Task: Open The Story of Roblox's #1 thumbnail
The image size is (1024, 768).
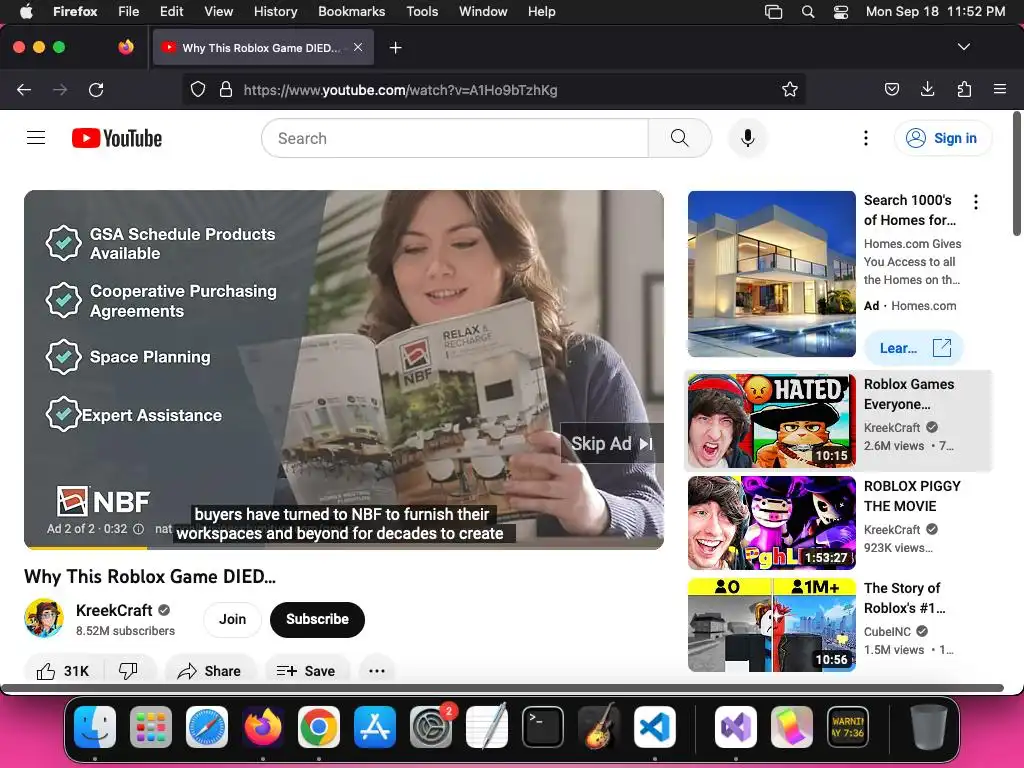Action: tap(771, 624)
